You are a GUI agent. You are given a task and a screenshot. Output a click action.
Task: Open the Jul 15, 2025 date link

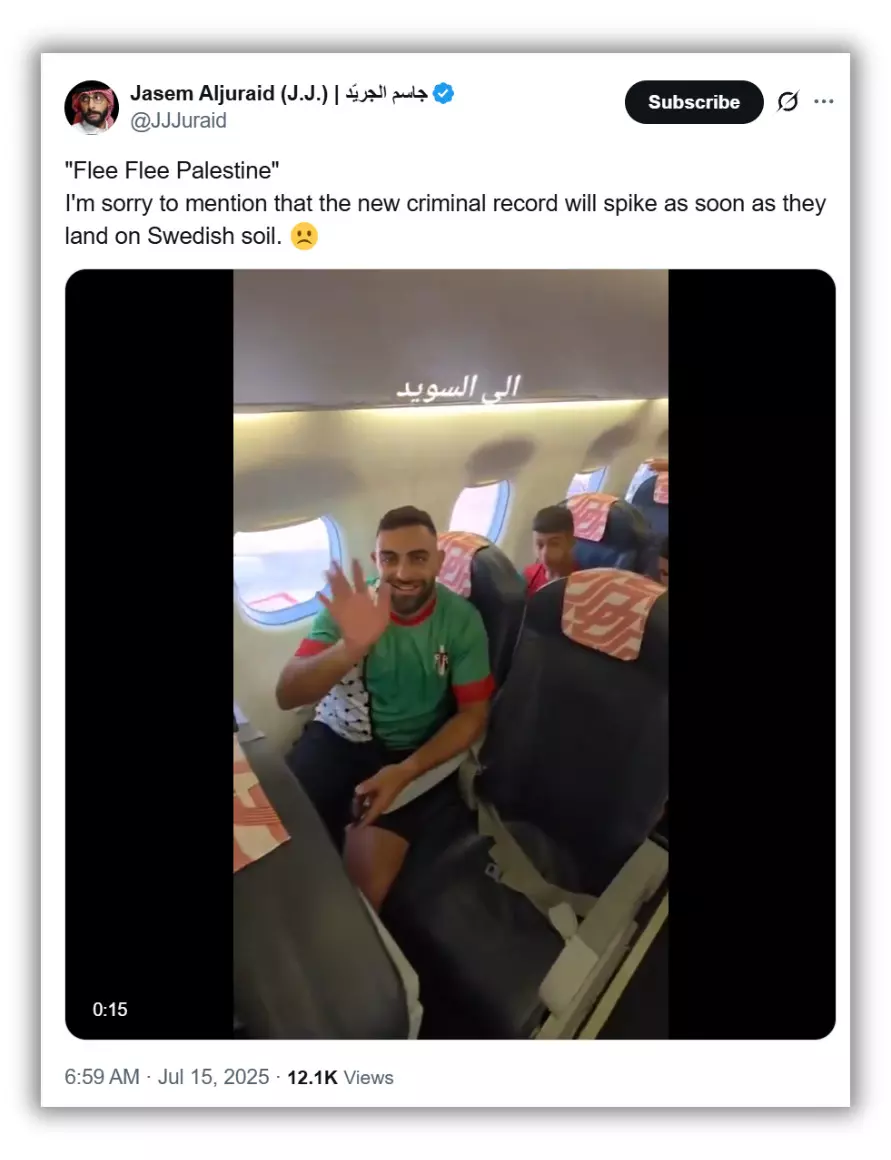[x=213, y=1076]
